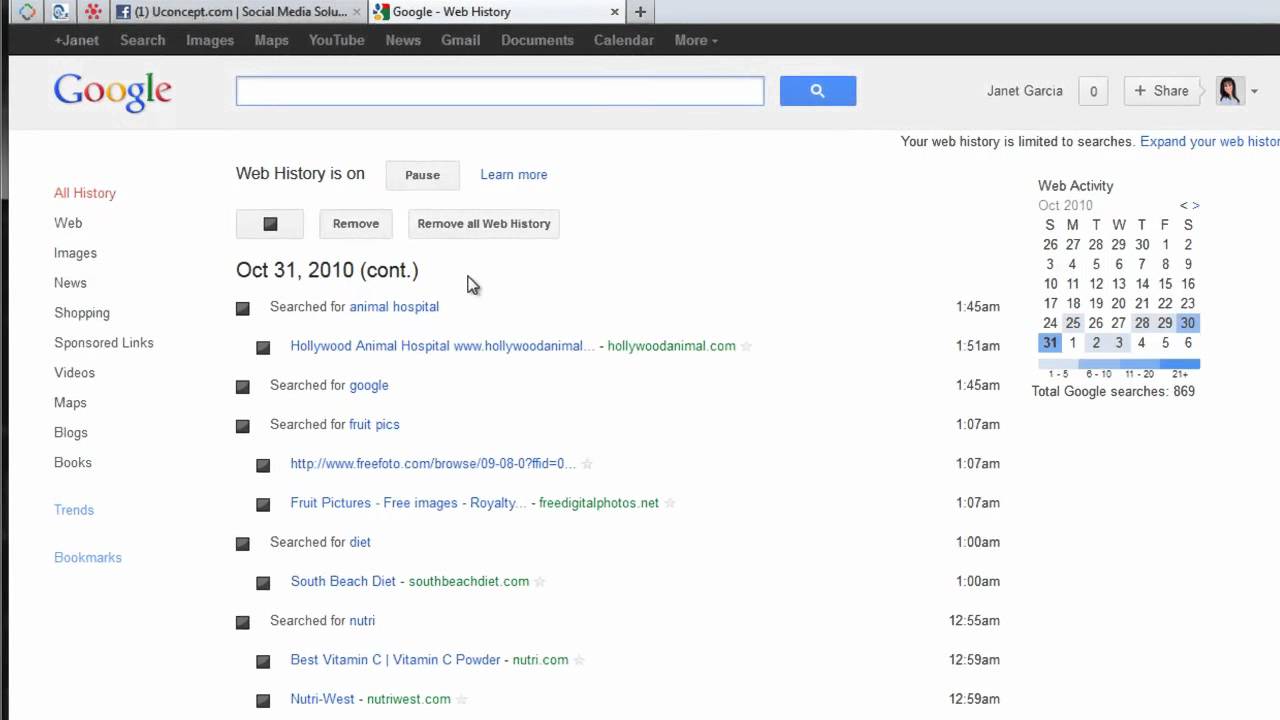Tick checkbox for Best Vitamin C result
This screenshot has height=720, width=1280.
[x=263, y=661]
